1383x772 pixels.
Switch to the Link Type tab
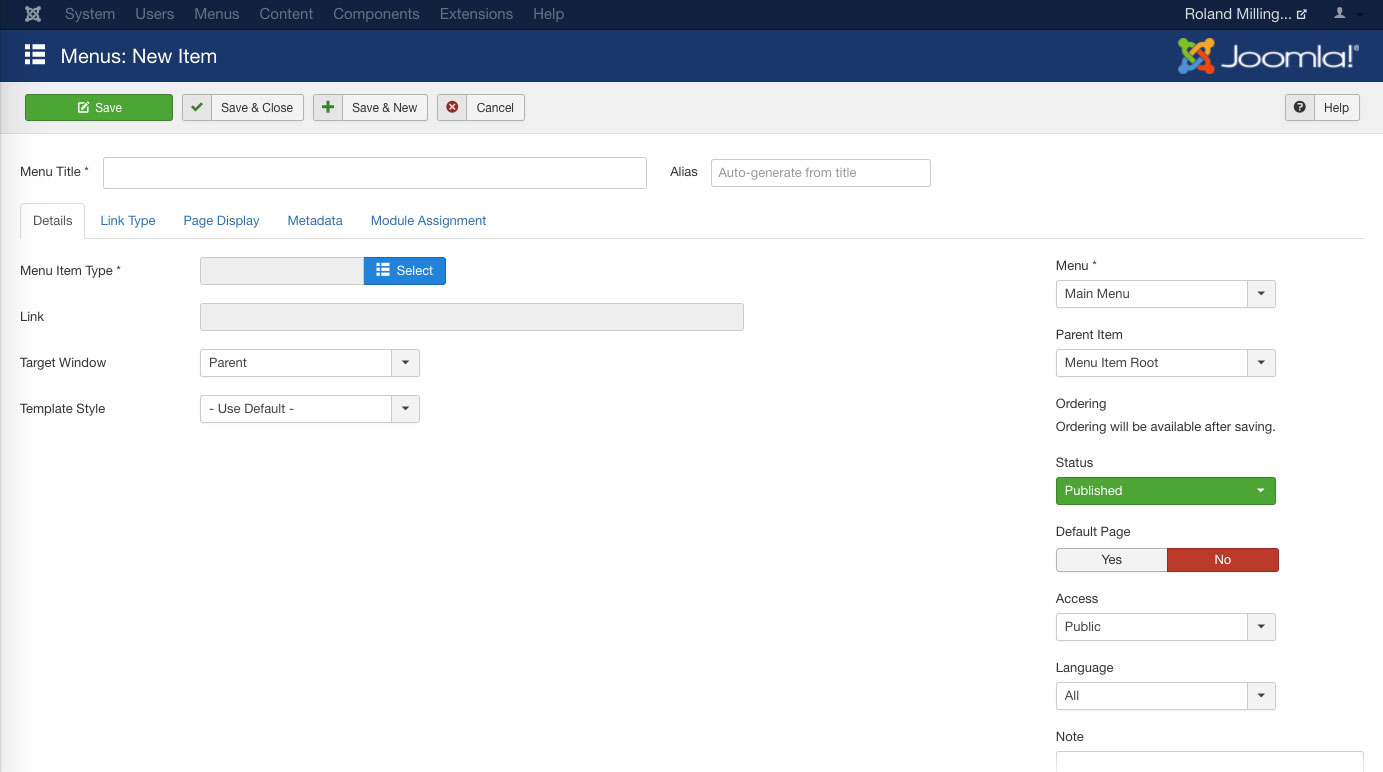pyautogui.click(x=128, y=220)
